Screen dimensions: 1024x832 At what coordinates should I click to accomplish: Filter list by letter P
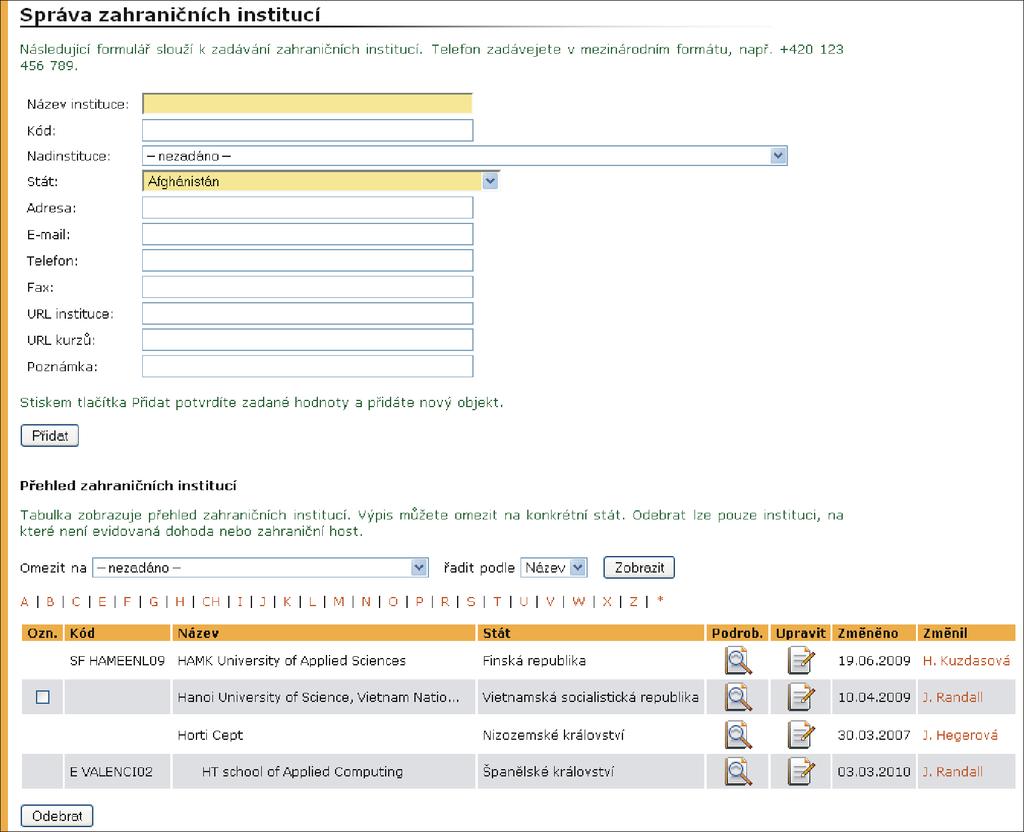(419, 601)
